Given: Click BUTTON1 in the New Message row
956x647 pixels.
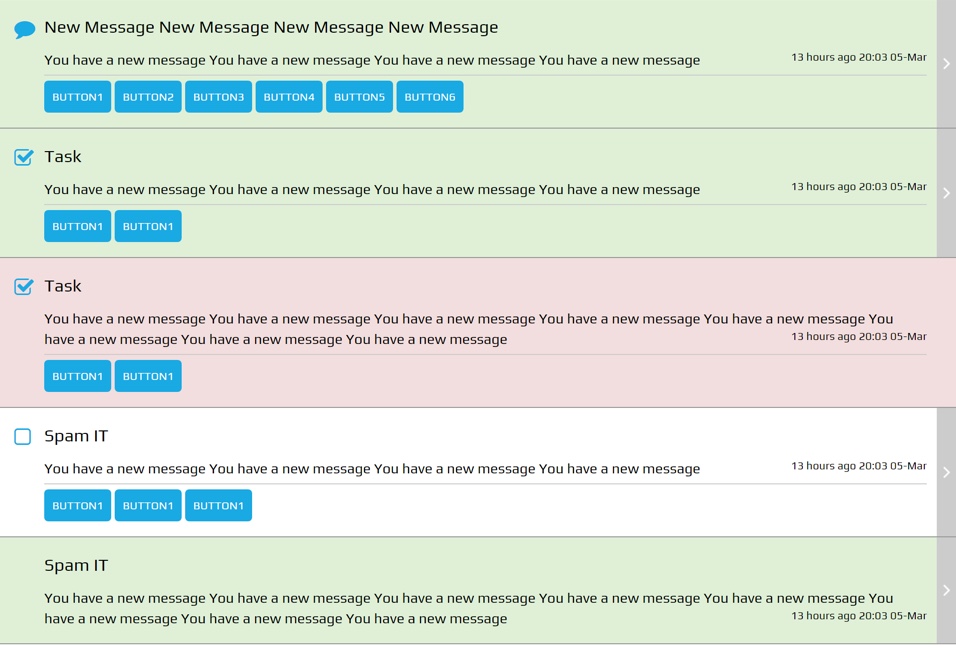Looking at the screenshot, I should click(x=77, y=97).
